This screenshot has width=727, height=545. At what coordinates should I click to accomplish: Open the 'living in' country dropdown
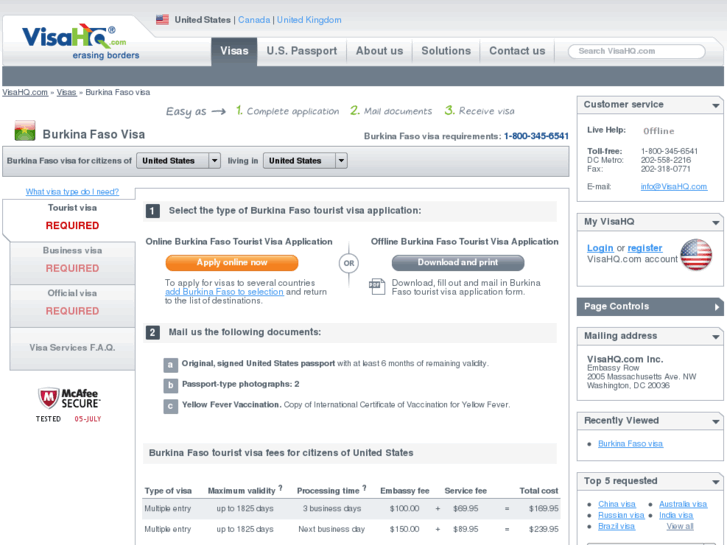[305, 160]
